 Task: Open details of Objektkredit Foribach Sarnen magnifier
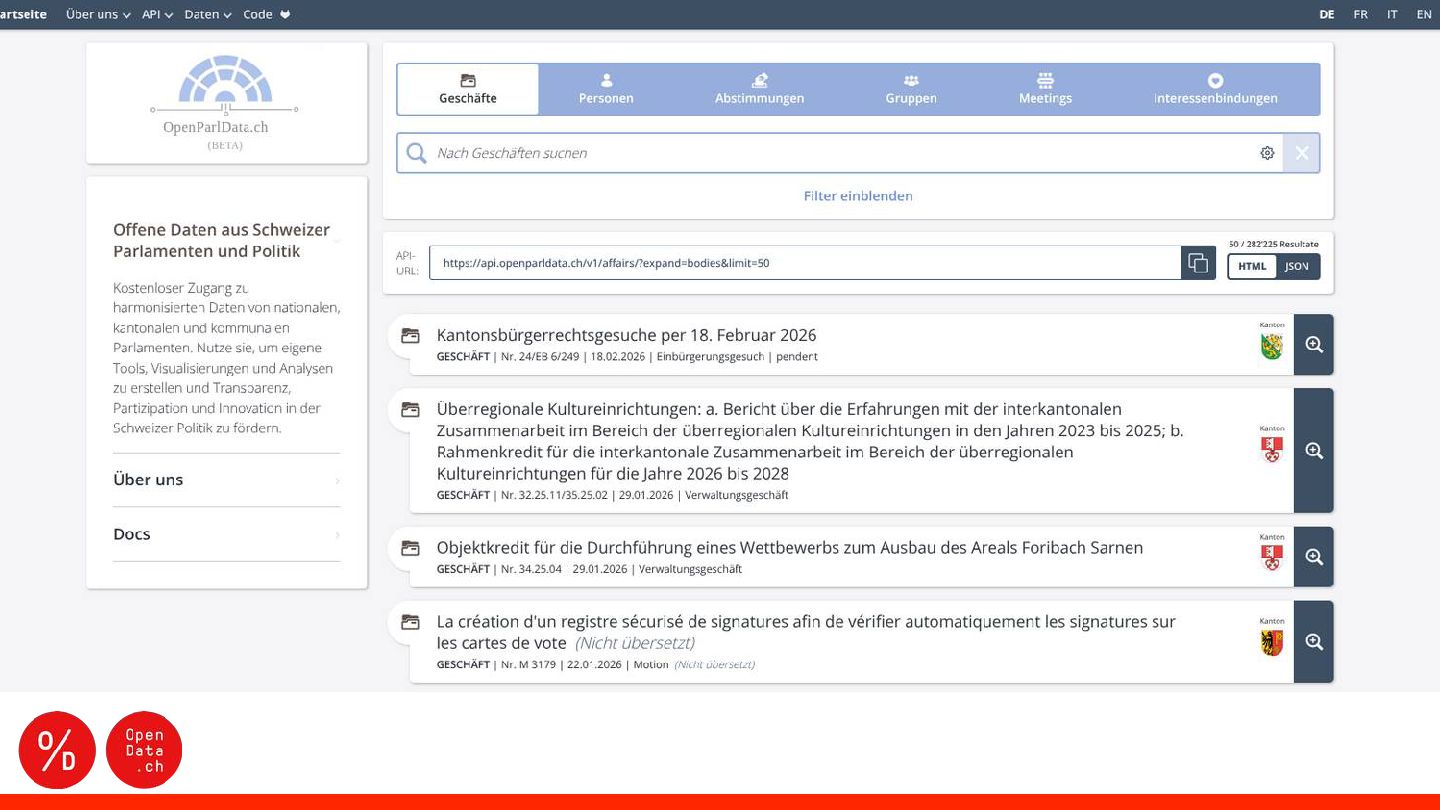pyautogui.click(x=1314, y=557)
